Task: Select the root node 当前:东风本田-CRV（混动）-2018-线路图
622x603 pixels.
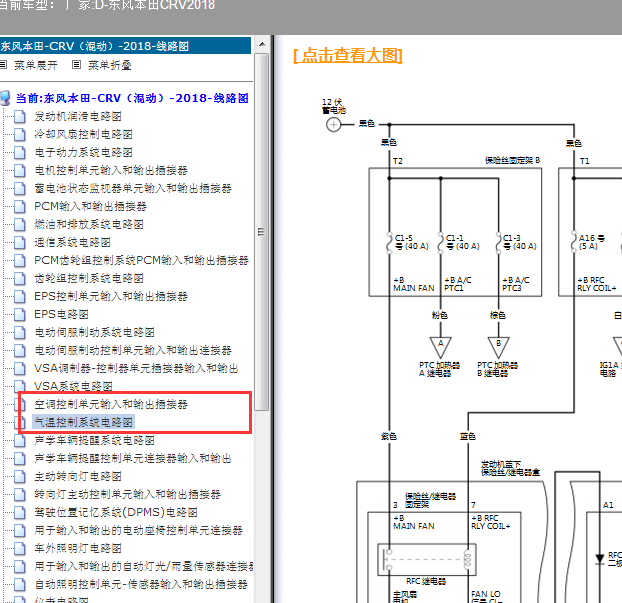Action: point(132,98)
